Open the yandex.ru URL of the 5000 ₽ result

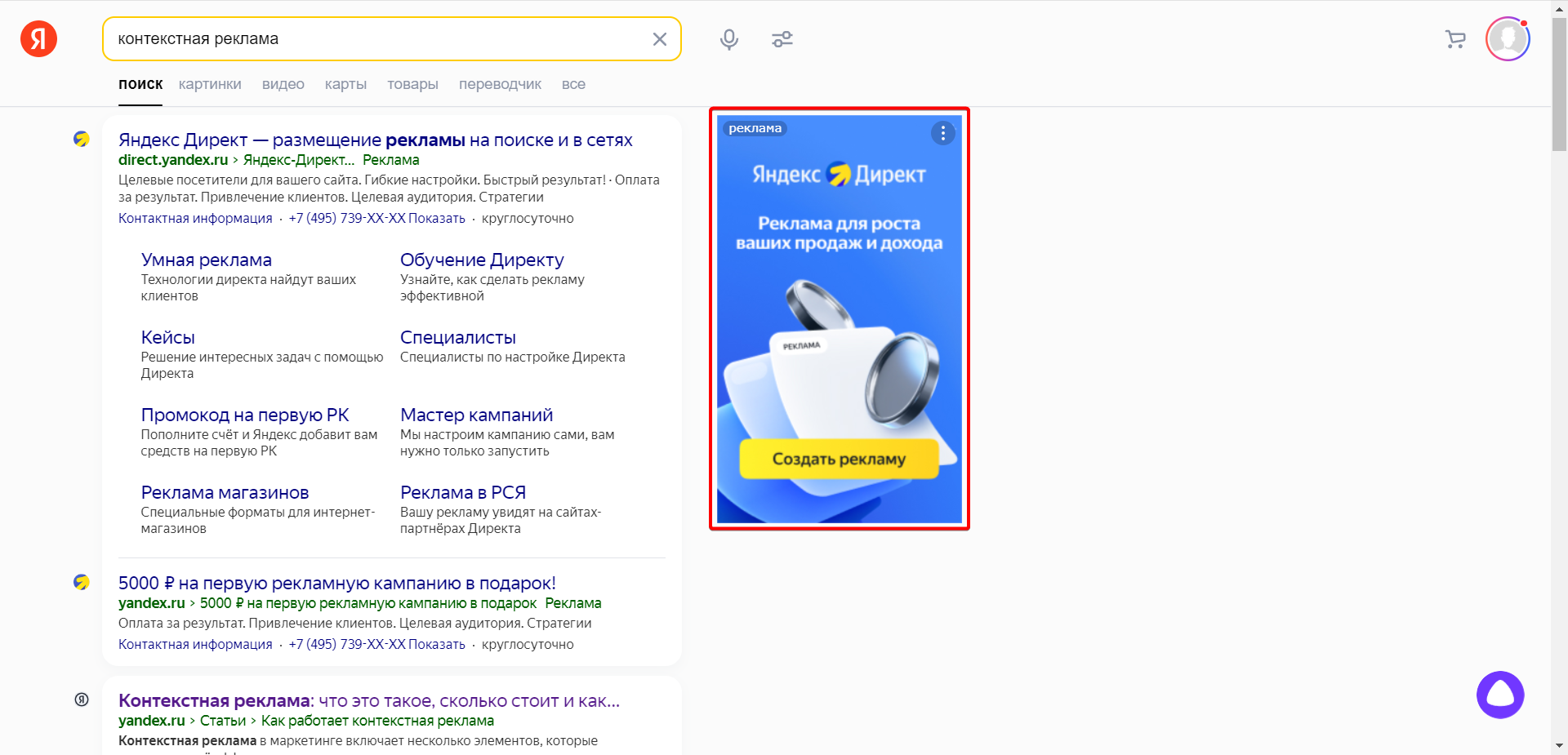pos(152,603)
